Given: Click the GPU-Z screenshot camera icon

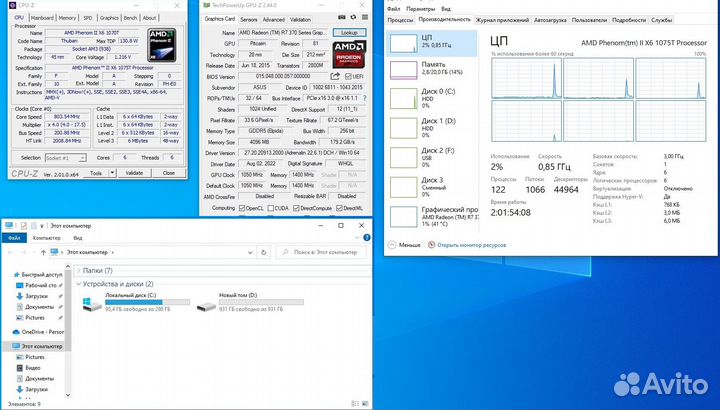Looking at the screenshot, I should point(342,17).
